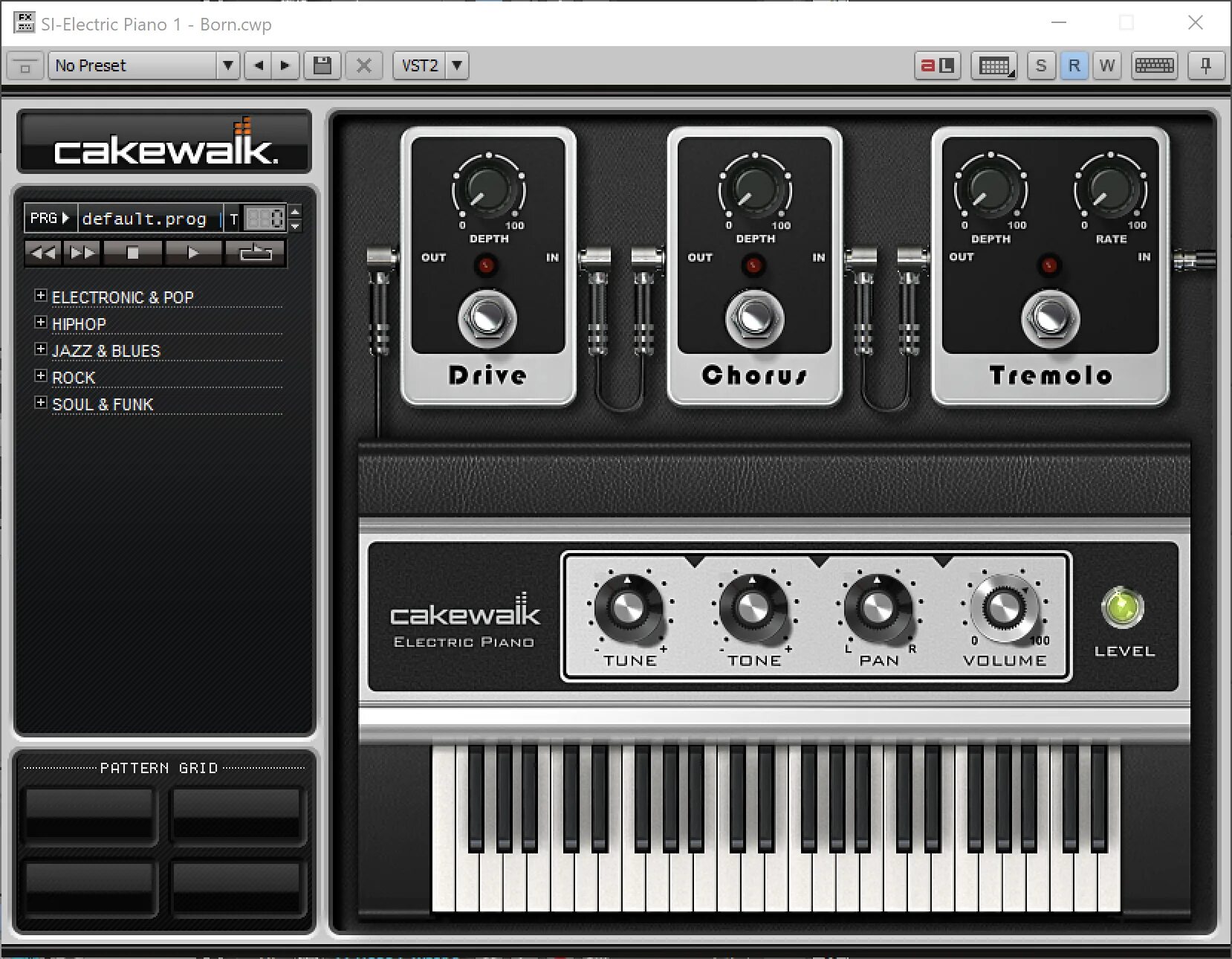
Task: Click the Drive pedal DEPTH knob
Action: (x=488, y=190)
